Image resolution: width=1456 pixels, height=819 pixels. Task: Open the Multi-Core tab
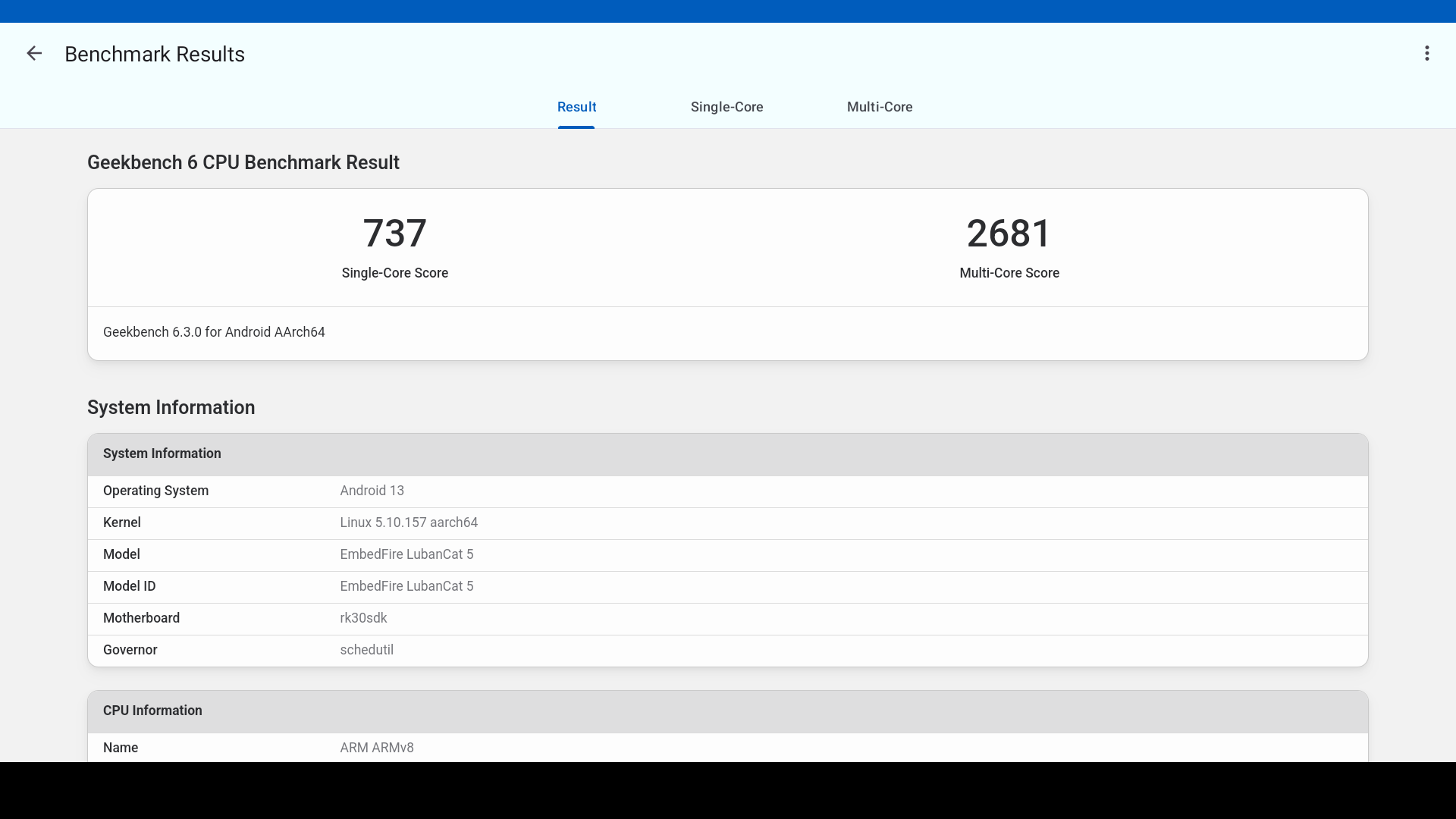click(x=880, y=107)
